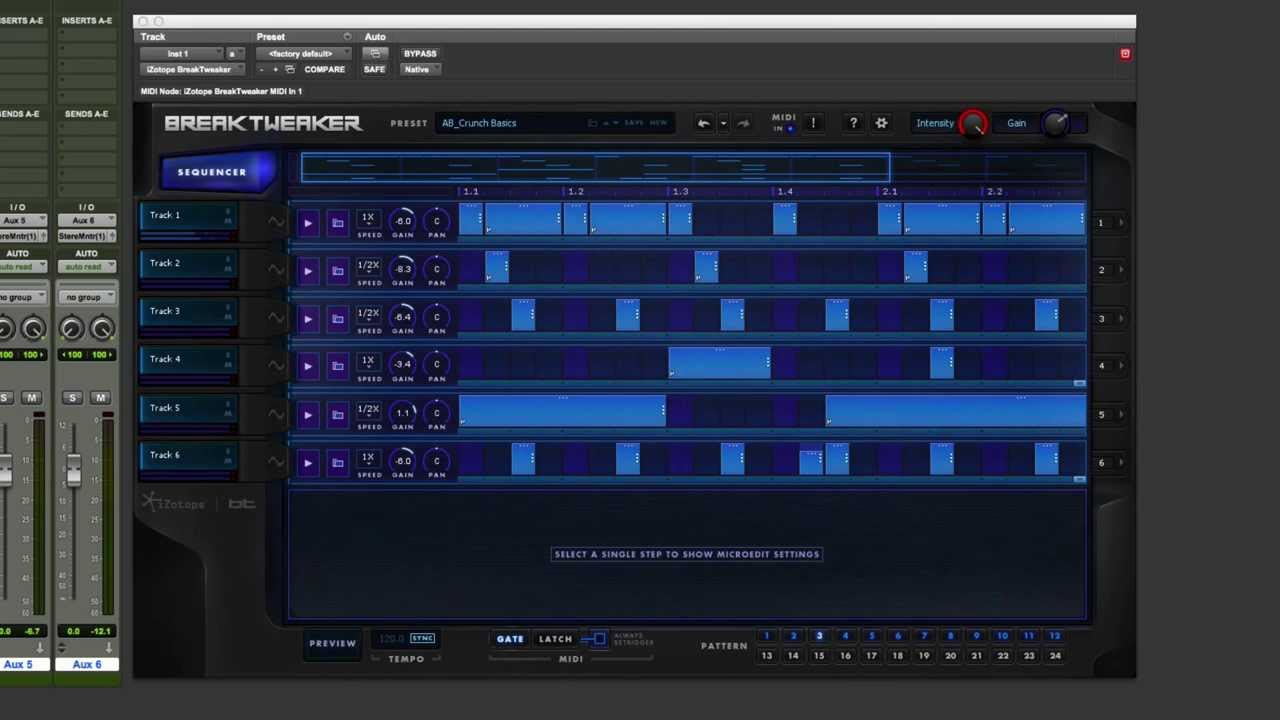This screenshot has width=1280, height=720.
Task: Open Track 2 speed 1/2X selector
Action: [369, 267]
